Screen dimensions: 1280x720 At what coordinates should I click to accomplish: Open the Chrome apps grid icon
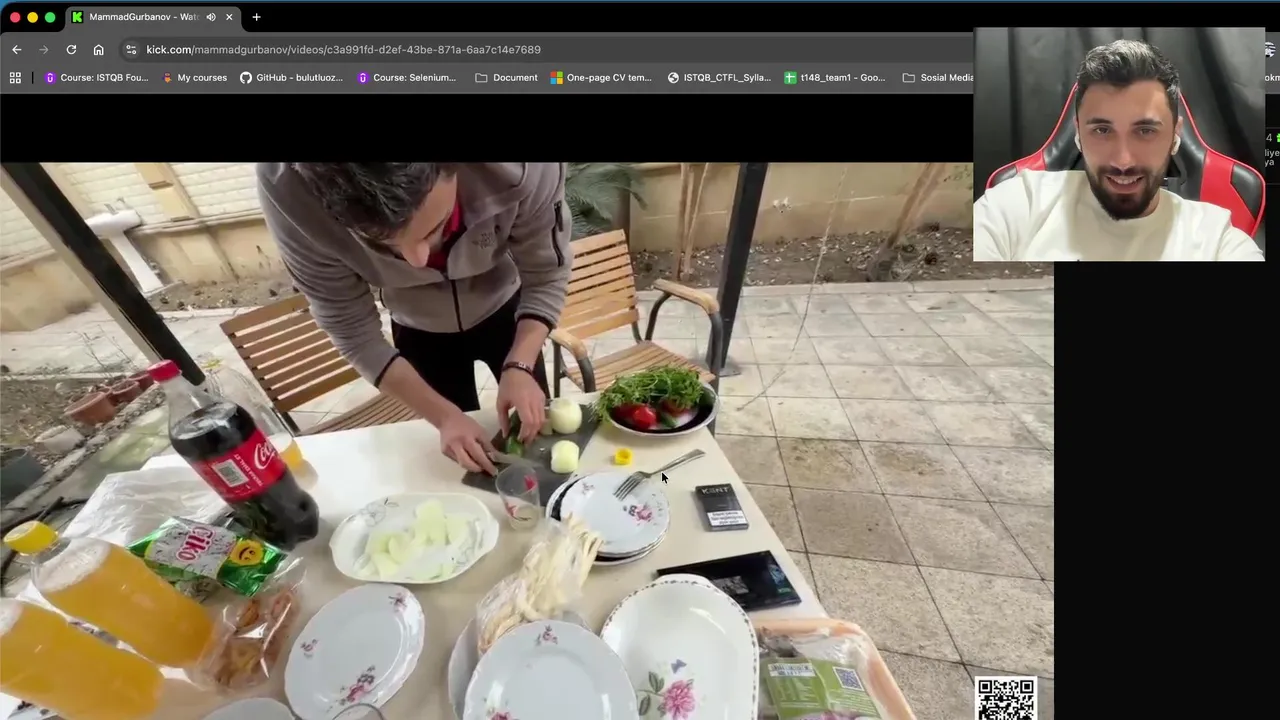pos(15,77)
